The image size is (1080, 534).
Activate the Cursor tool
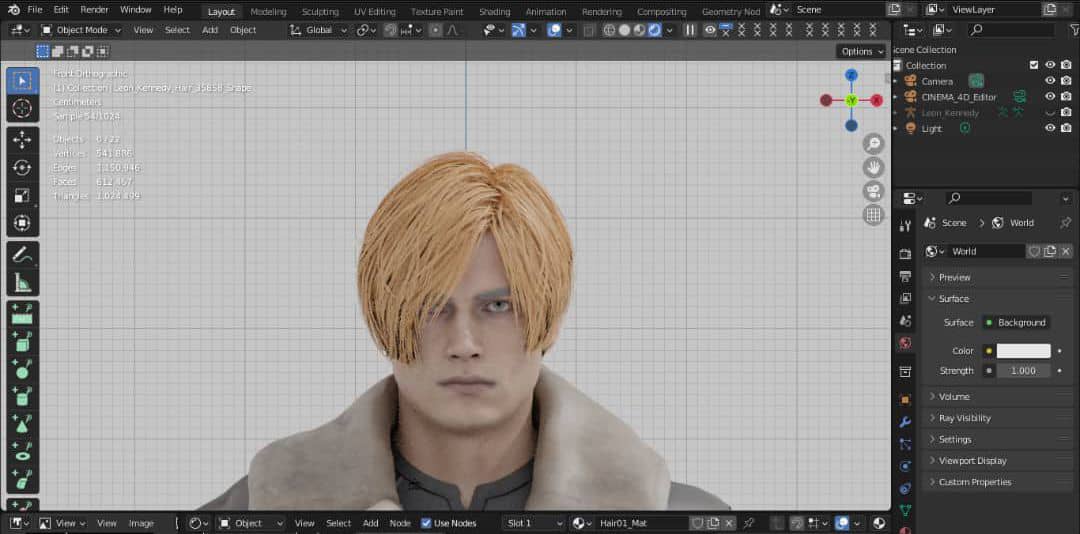[22, 109]
